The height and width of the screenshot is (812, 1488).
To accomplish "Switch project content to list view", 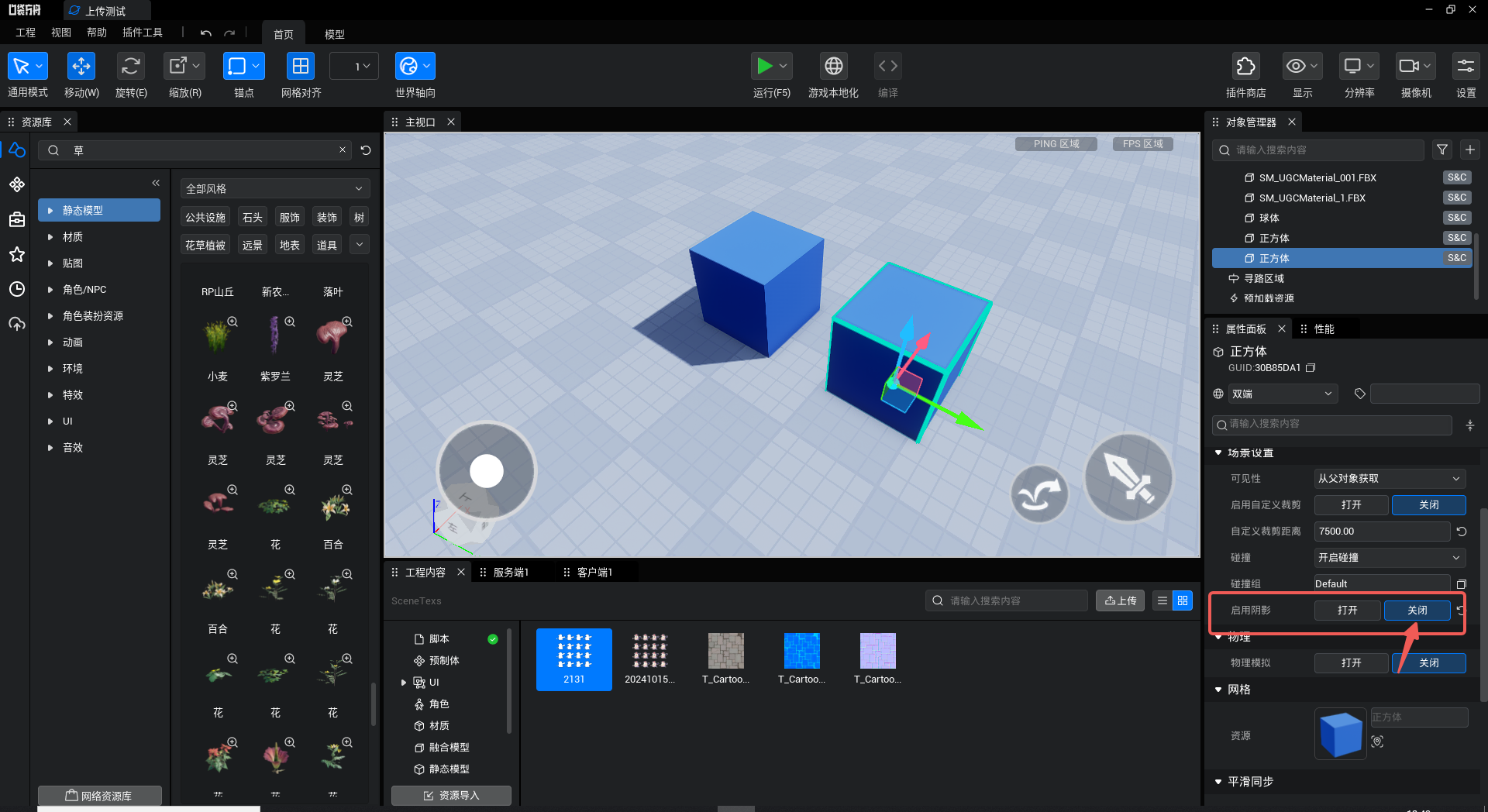I will point(1162,600).
